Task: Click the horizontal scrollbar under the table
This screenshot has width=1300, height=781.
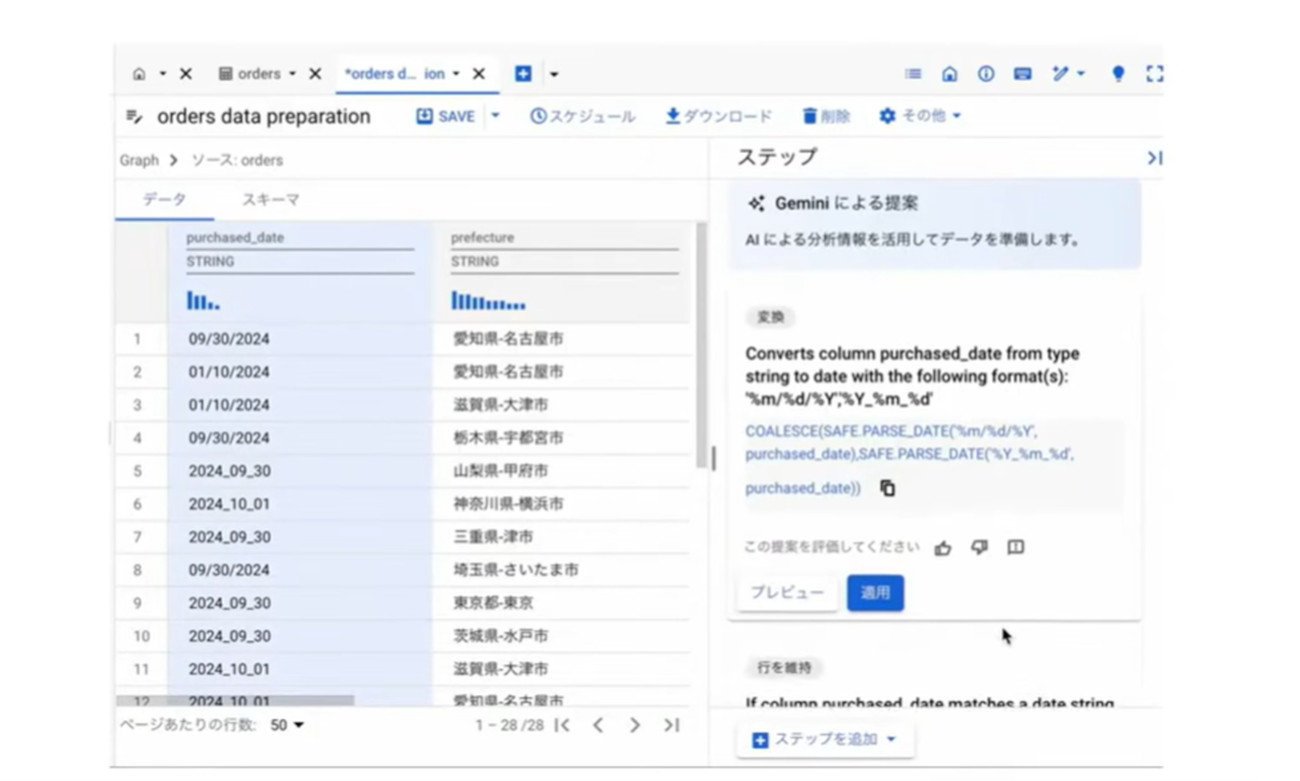Action: coord(235,702)
